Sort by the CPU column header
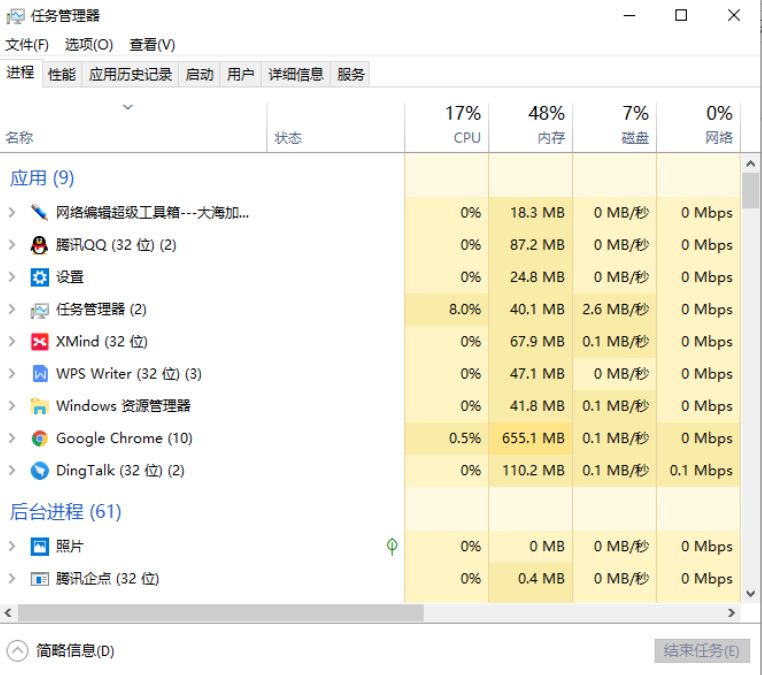Screen dimensions: 762x675 point(447,127)
